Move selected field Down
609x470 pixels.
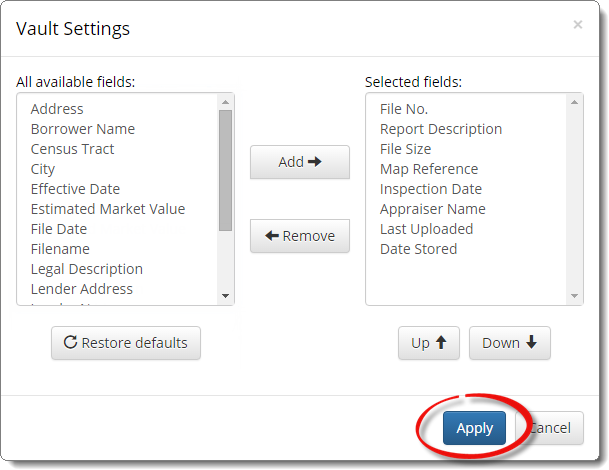tap(510, 343)
